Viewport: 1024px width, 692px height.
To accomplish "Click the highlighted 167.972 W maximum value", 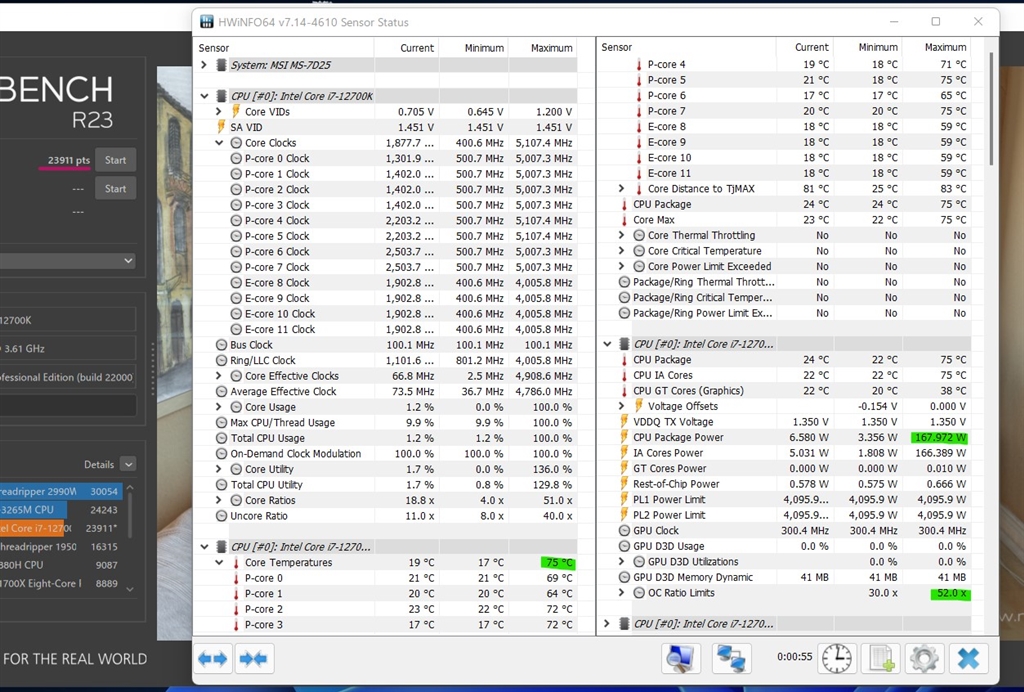I will pos(938,437).
